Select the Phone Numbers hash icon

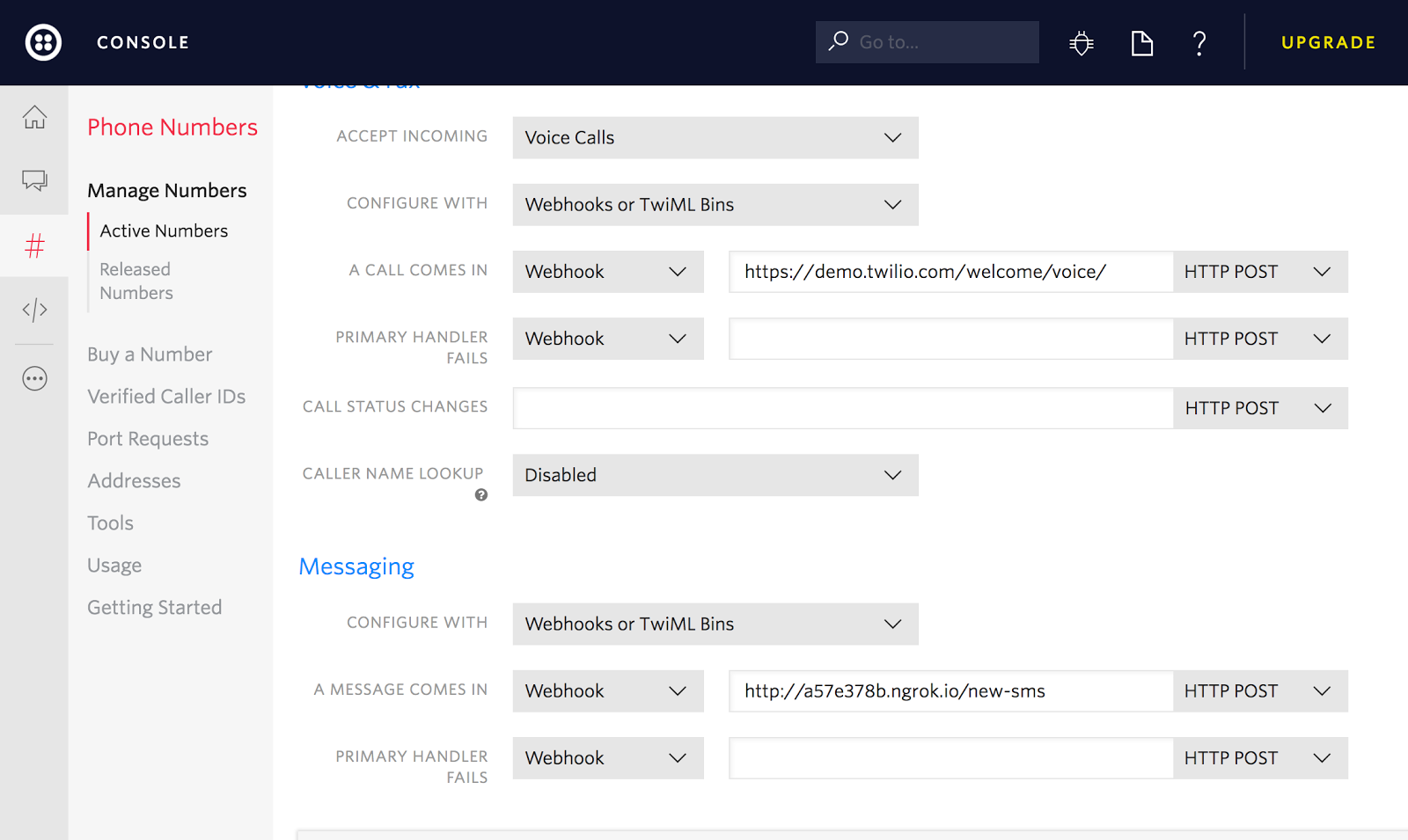(x=34, y=245)
